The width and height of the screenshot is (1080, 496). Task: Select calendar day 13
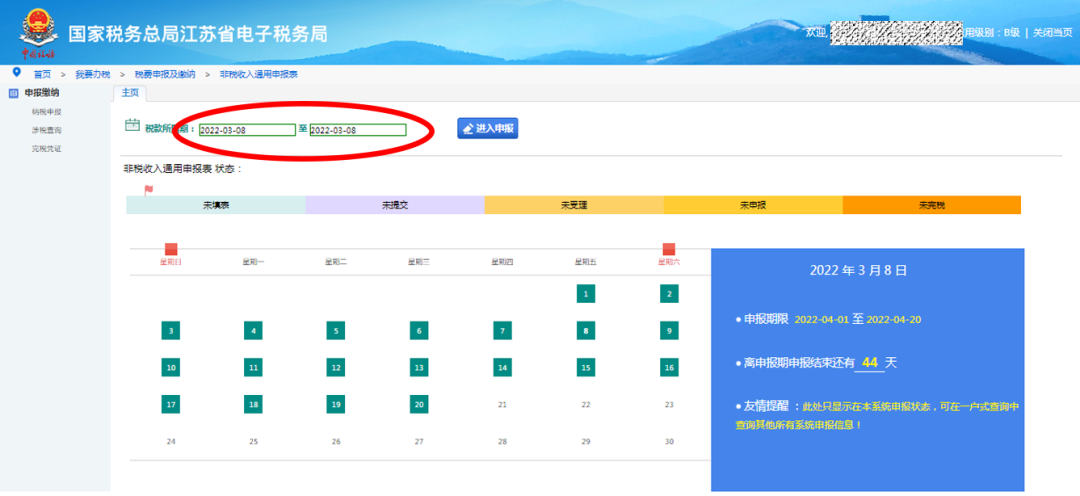pos(419,368)
